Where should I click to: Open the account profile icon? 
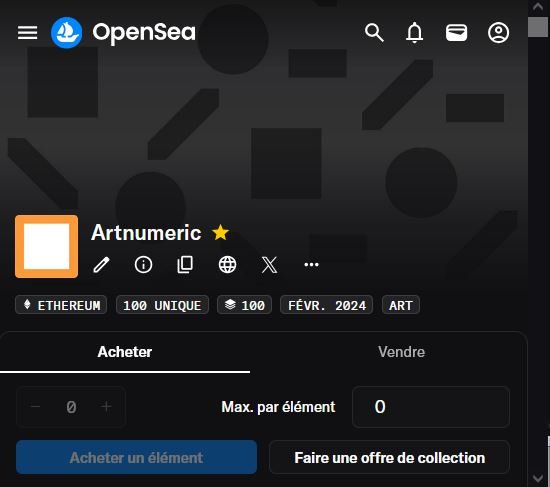coord(498,33)
